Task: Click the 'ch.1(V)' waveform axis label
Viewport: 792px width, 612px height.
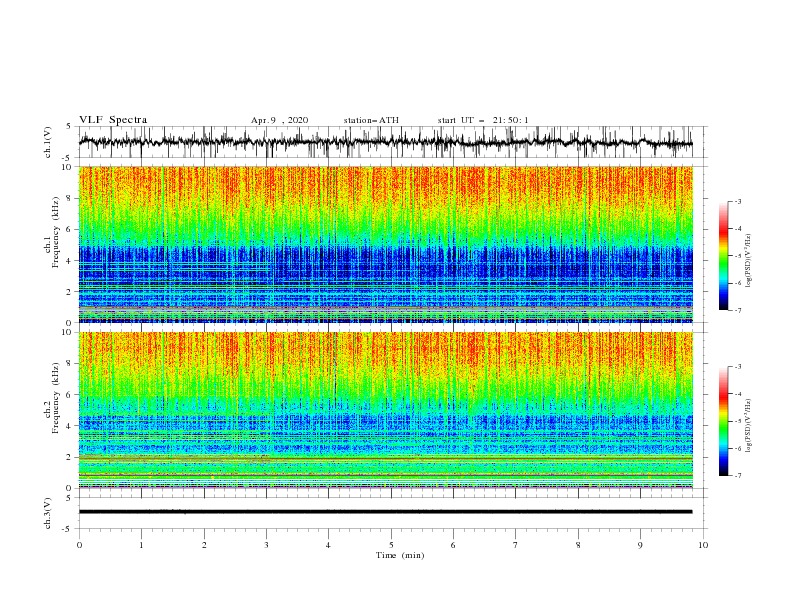Action: pos(48,142)
